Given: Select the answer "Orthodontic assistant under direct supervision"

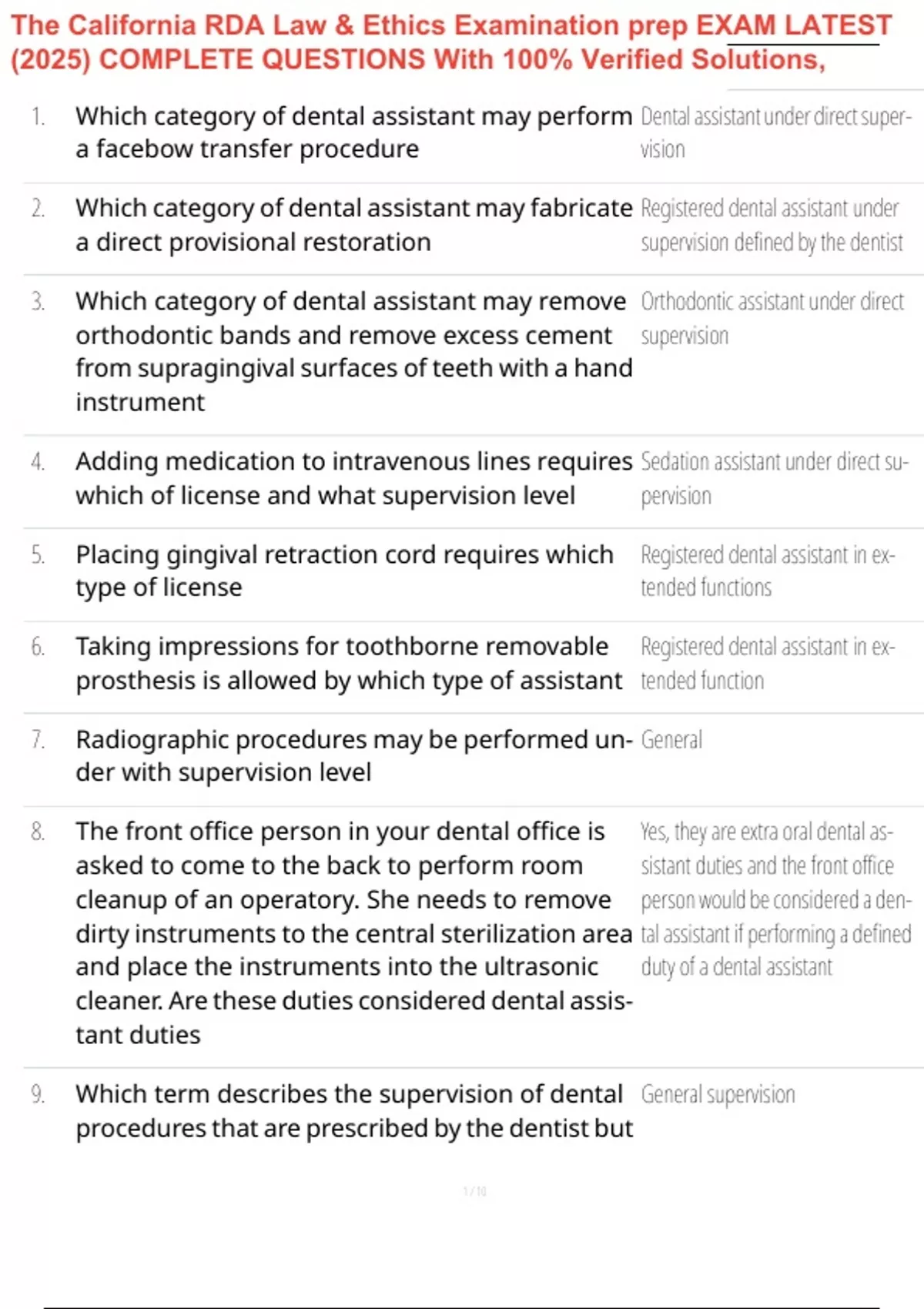Looking at the screenshot, I should (772, 318).
